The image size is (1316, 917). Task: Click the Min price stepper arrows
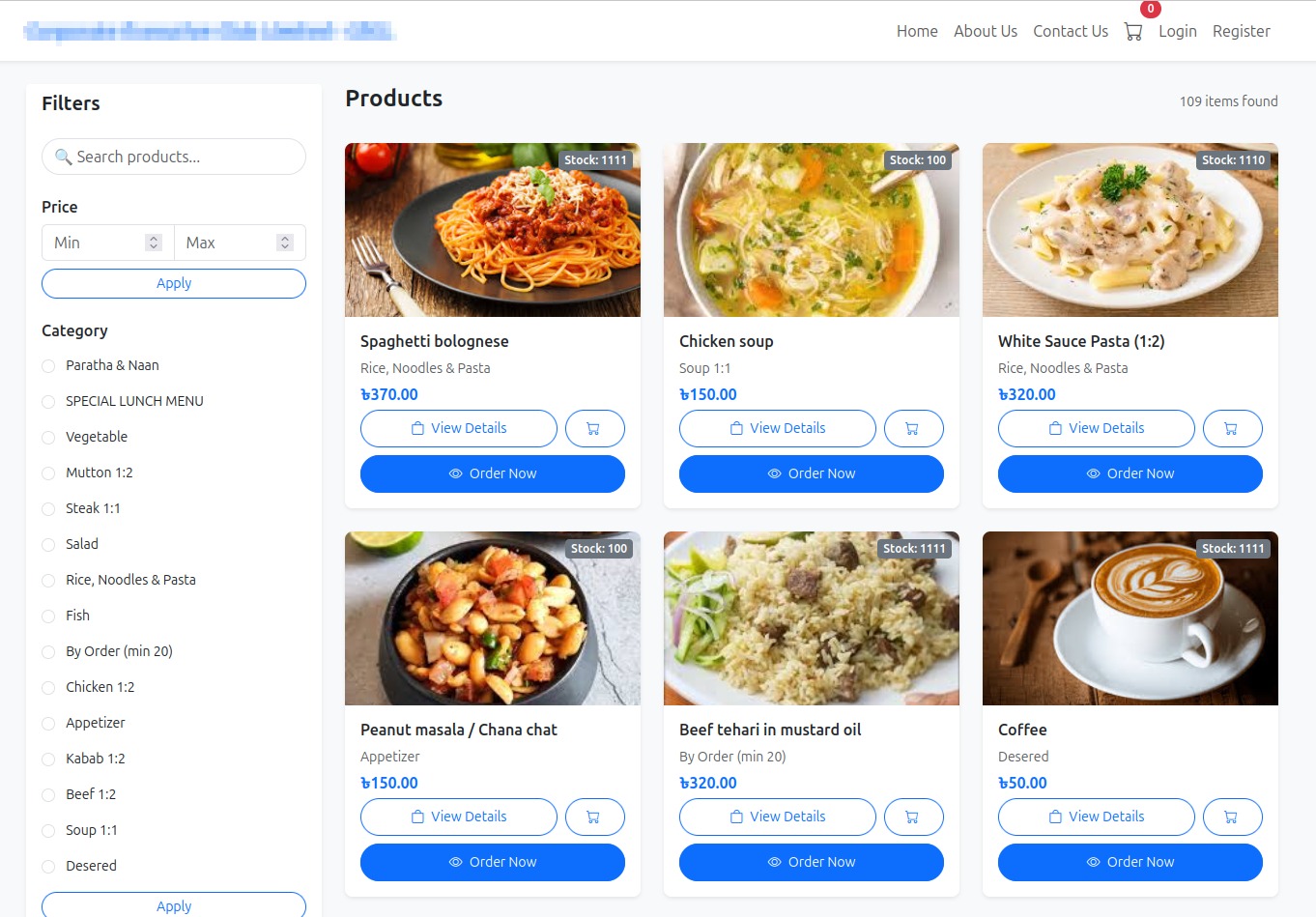click(x=154, y=243)
